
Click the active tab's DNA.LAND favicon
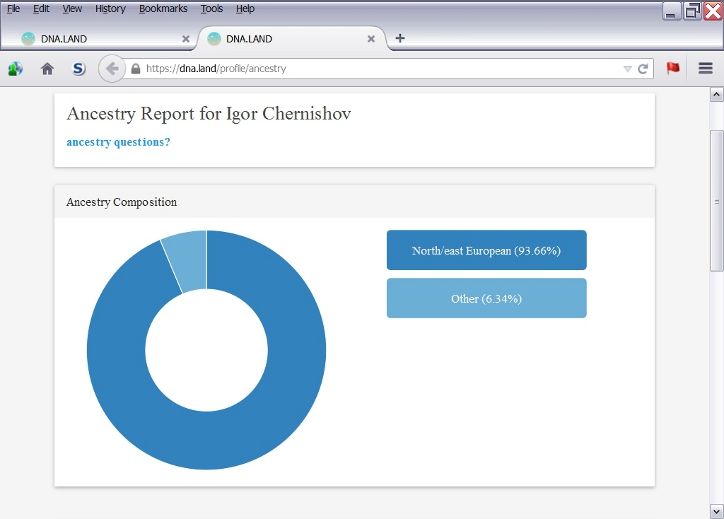click(x=214, y=39)
